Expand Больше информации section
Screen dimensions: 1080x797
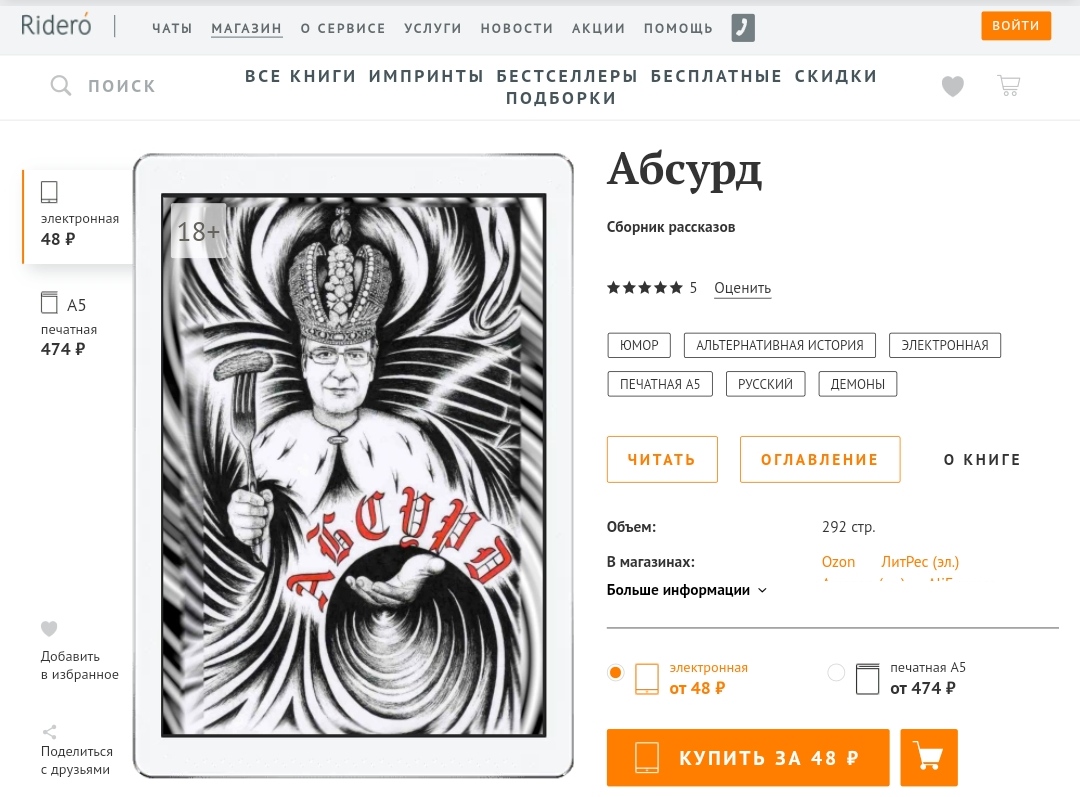point(687,590)
